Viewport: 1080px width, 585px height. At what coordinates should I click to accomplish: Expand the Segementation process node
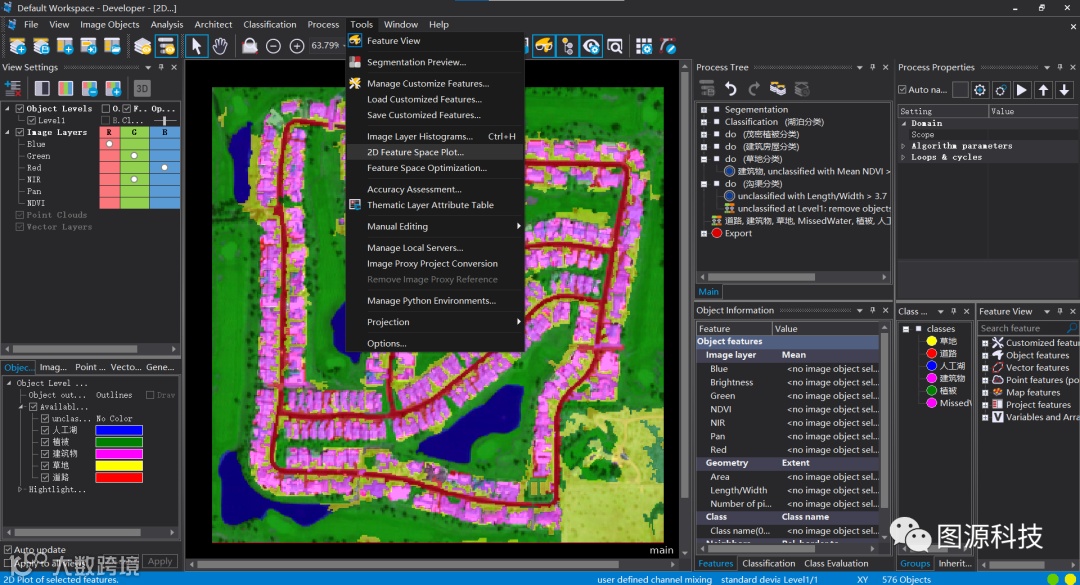[x=704, y=110]
